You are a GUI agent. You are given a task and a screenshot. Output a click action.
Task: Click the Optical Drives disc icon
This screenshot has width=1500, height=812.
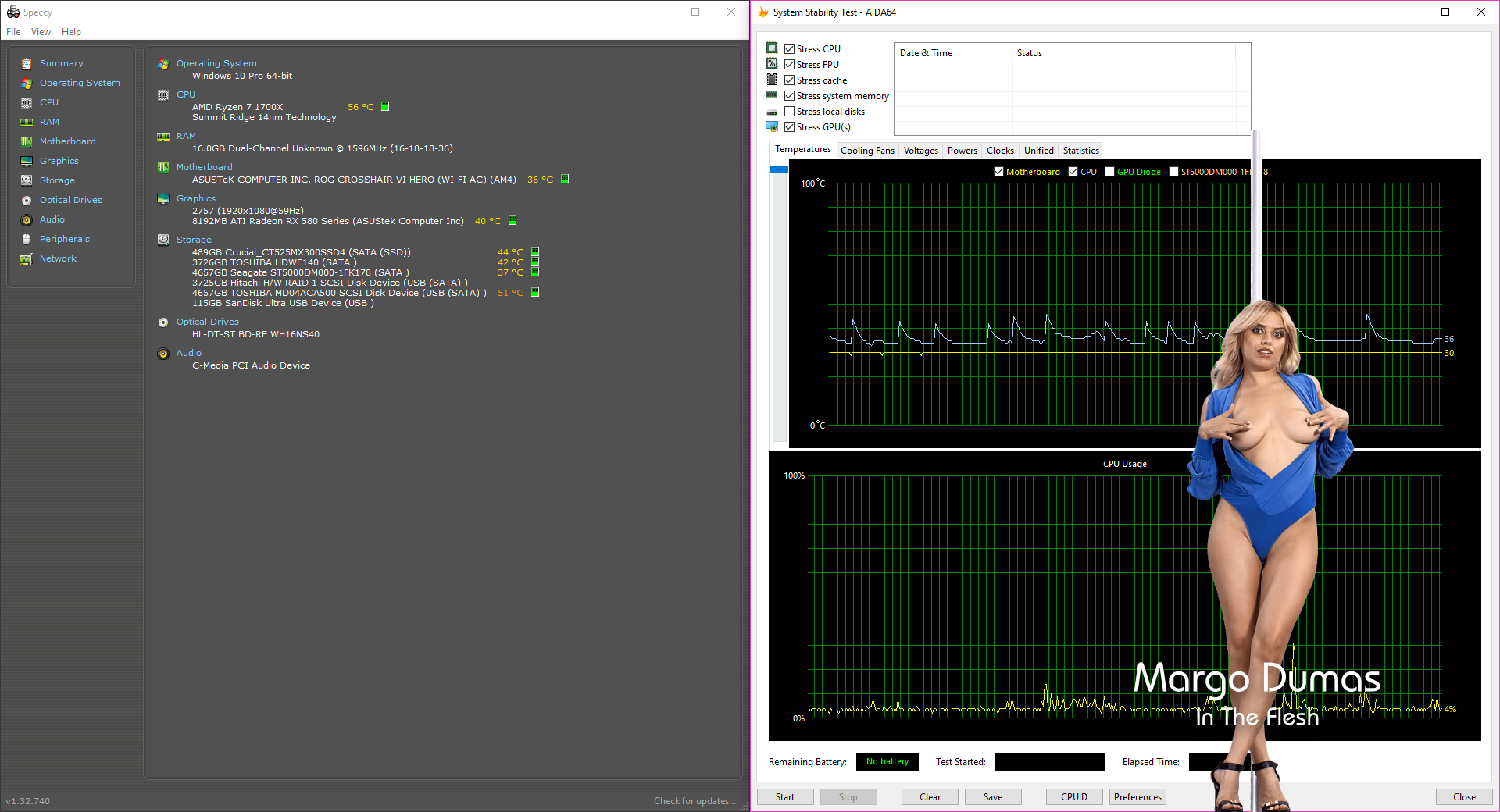point(27,201)
